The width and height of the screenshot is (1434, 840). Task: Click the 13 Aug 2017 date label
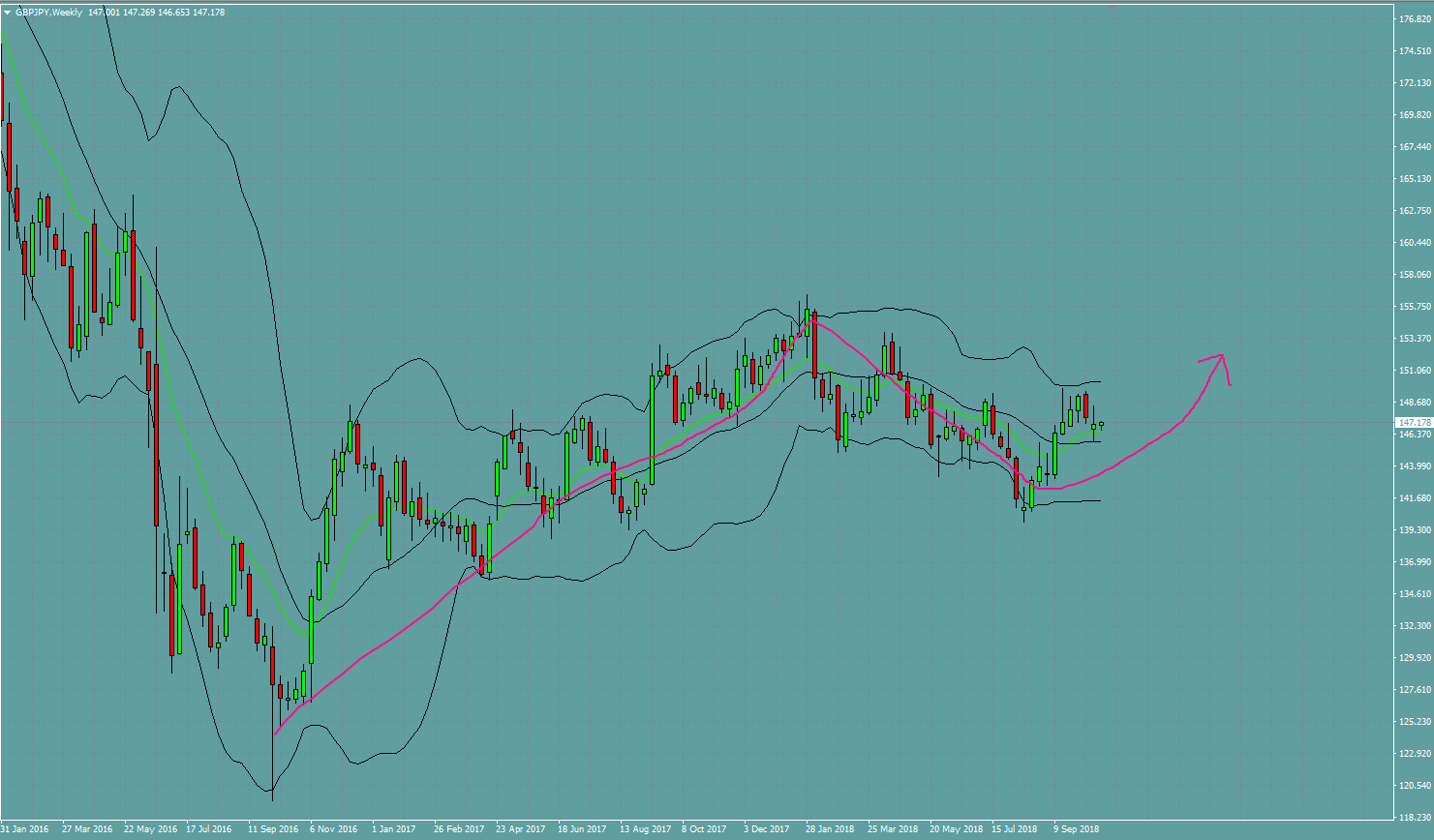click(645, 829)
